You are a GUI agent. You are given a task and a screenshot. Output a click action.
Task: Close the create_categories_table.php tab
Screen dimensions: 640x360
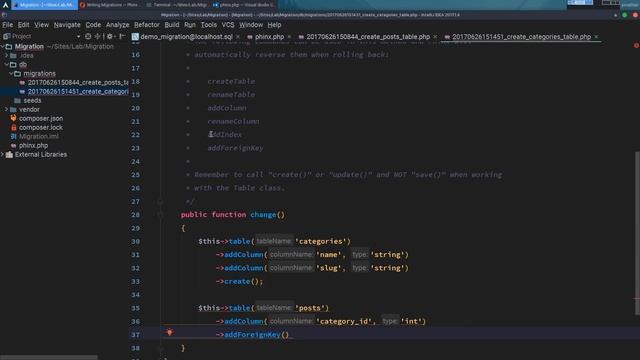[596, 37]
